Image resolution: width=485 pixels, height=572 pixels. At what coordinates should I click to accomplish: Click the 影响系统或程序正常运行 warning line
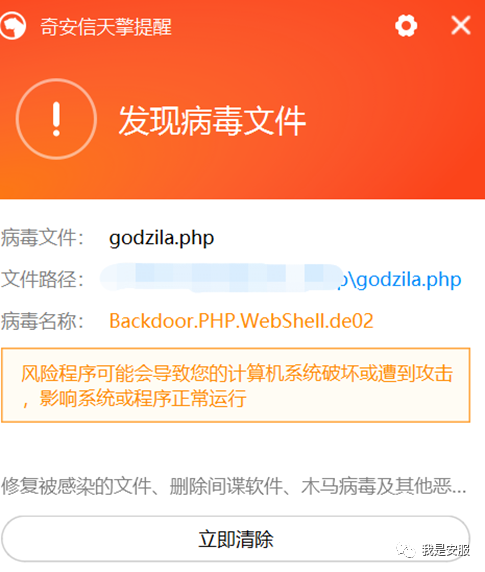click(143, 398)
